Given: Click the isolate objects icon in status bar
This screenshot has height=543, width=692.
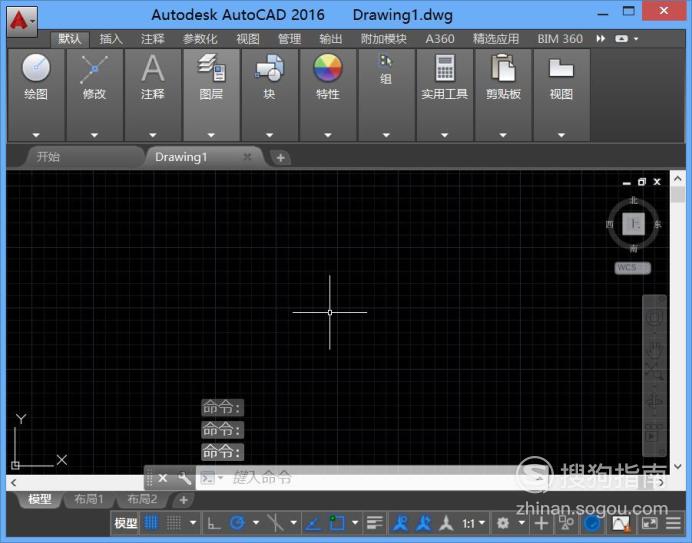Looking at the screenshot, I should click(566, 524).
